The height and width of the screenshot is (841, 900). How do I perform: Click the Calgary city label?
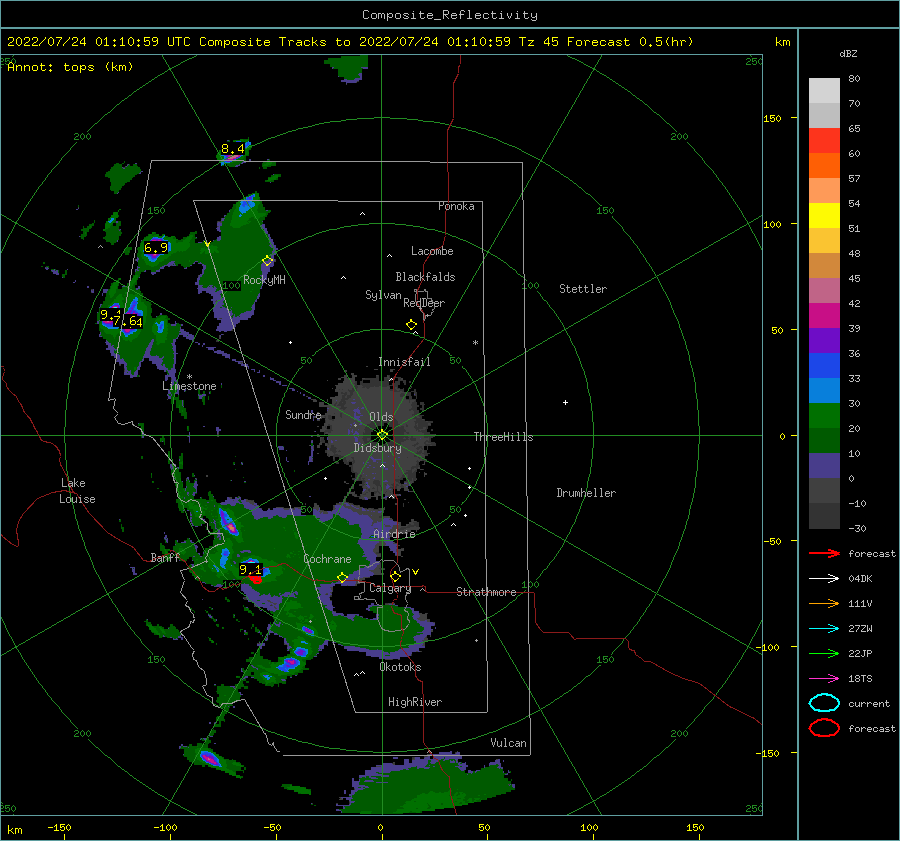390,588
